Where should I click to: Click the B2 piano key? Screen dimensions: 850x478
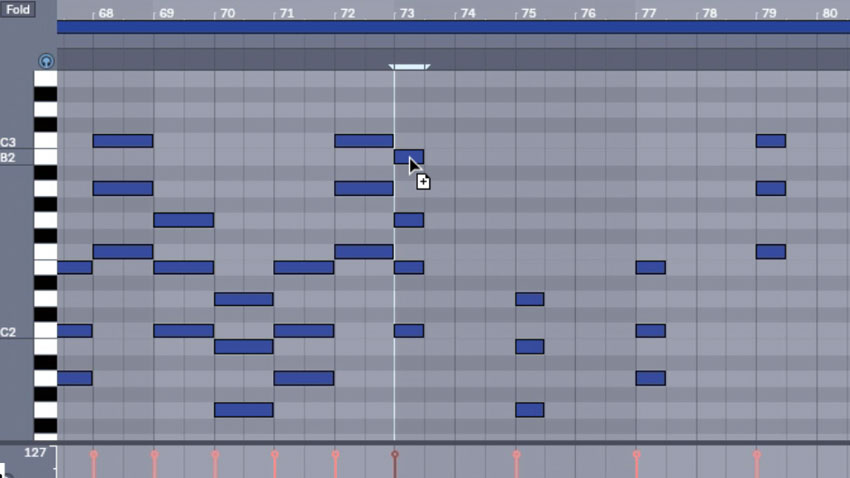(46, 157)
